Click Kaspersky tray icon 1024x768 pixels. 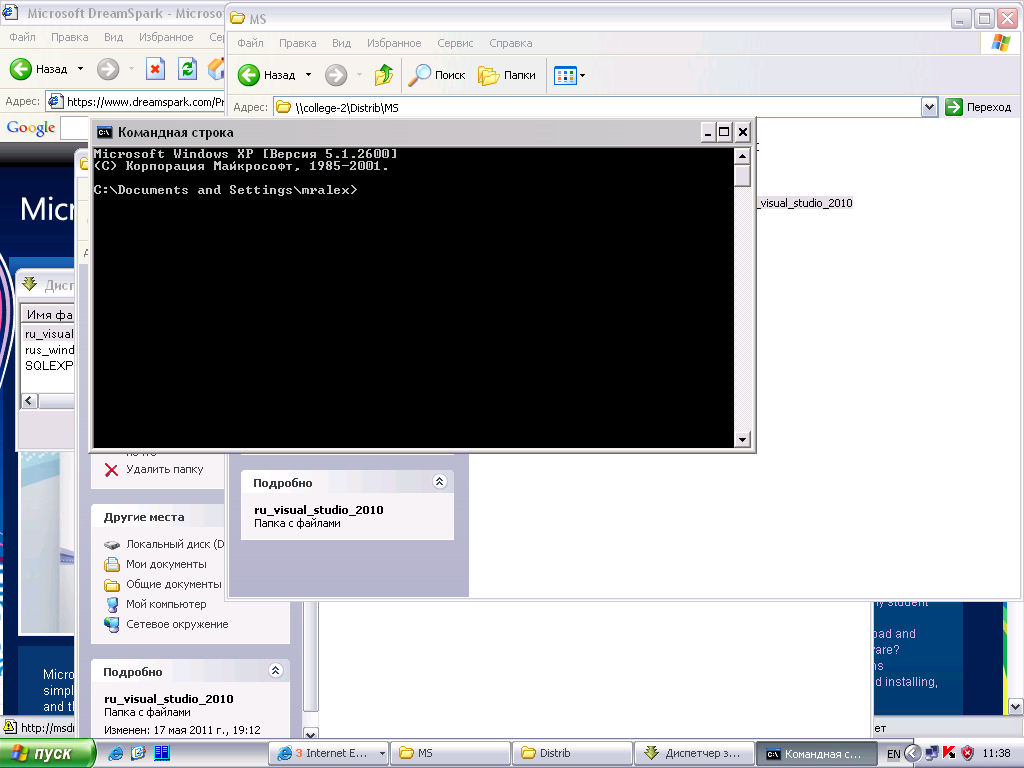(x=949, y=753)
